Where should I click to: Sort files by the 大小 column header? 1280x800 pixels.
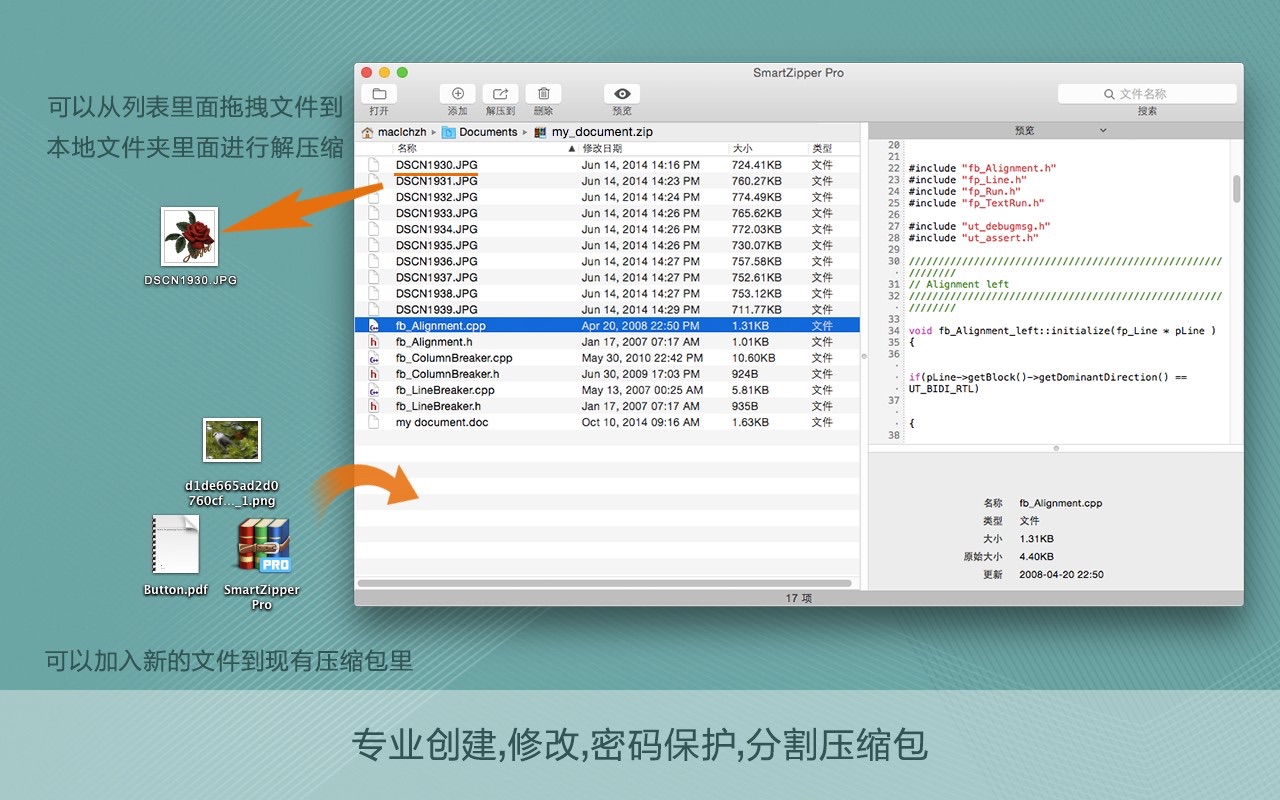[743, 148]
